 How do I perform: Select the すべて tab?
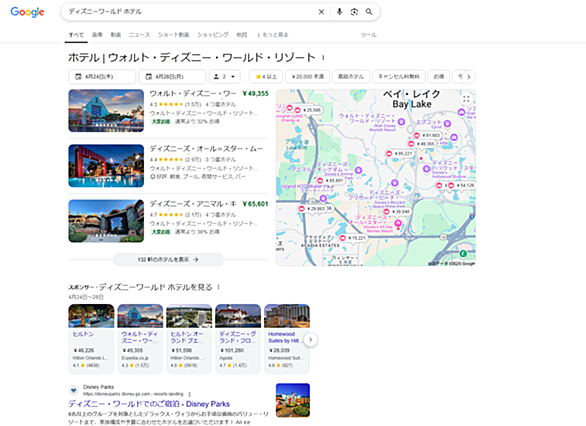(76, 35)
